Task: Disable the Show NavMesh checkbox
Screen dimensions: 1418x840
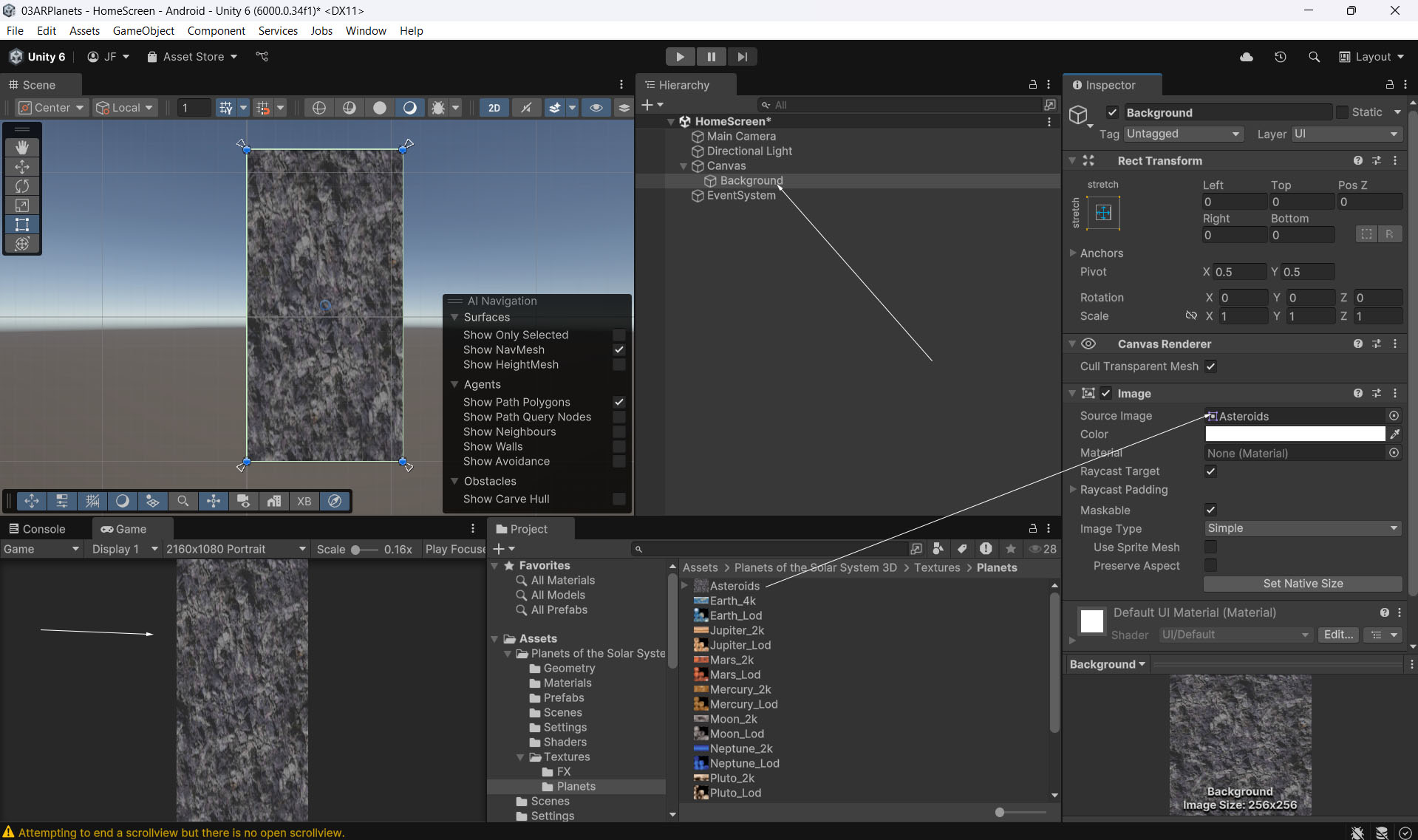Action: click(x=619, y=350)
